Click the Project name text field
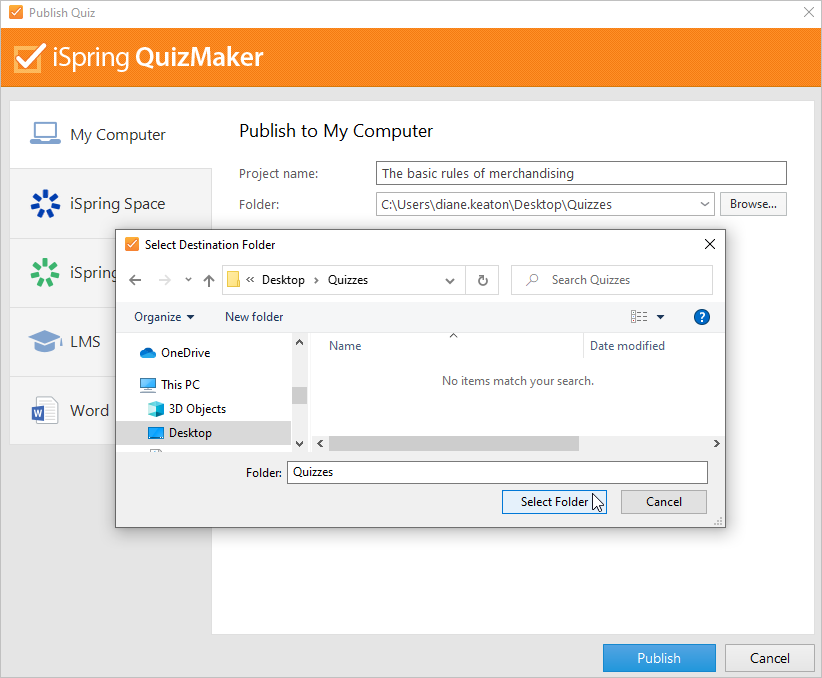Screen dimensions: 822x678 581,173
